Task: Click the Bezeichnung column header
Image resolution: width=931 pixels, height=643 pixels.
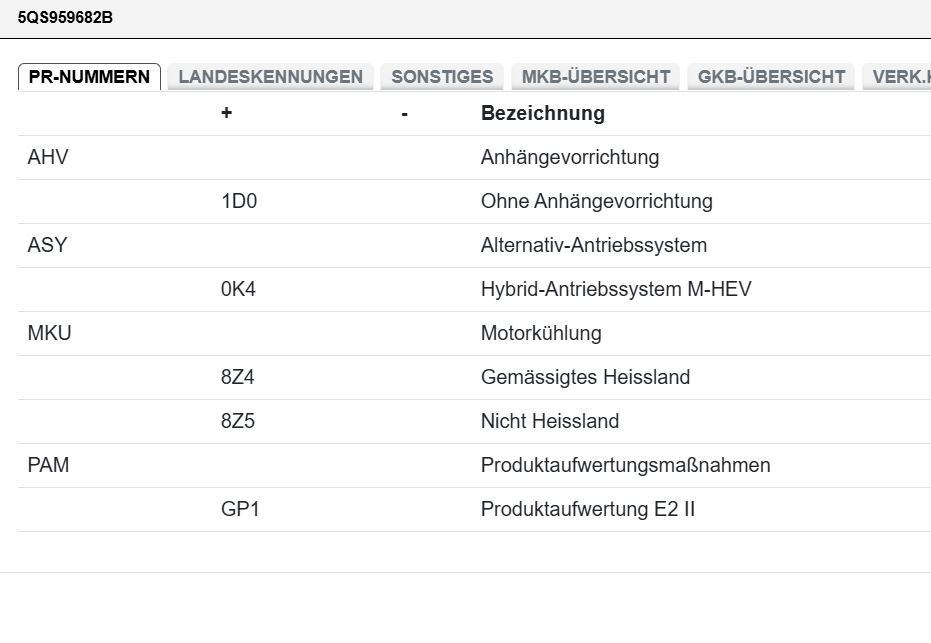Action: pyautogui.click(x=543, y=113)
